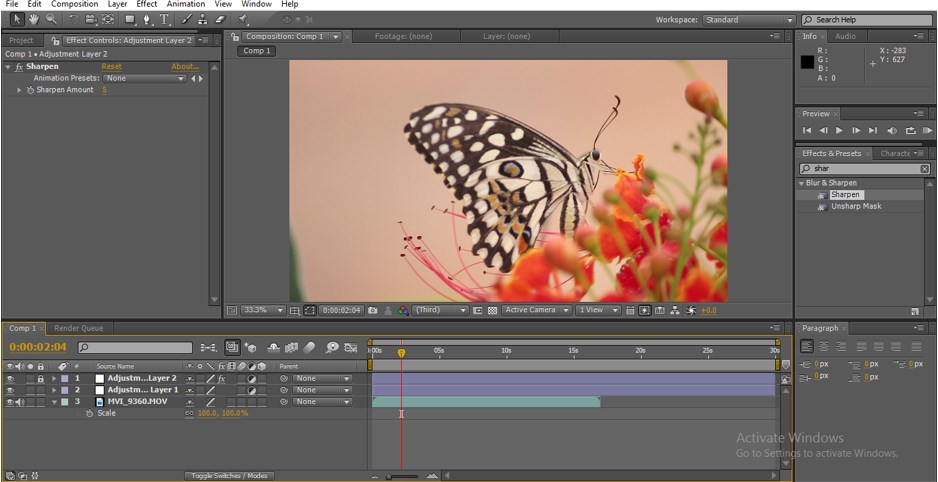
Task: Click Reset for the Sharpen effect
Action: click(111, 67)
